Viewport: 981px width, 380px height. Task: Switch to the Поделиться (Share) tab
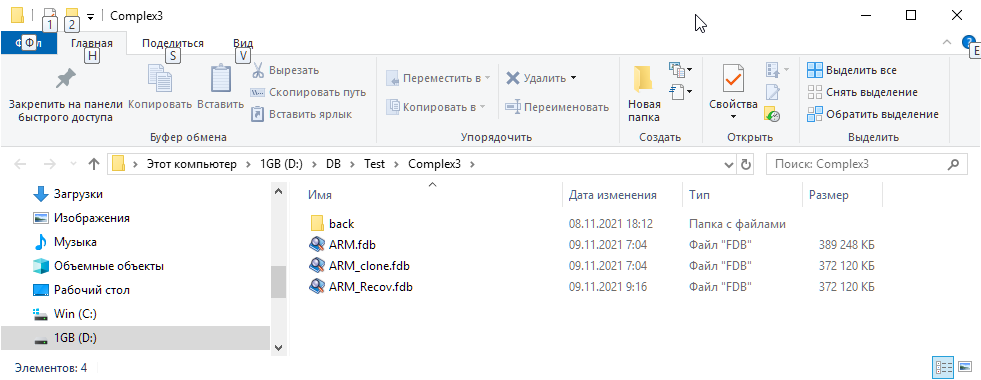[x=173, y=43]
